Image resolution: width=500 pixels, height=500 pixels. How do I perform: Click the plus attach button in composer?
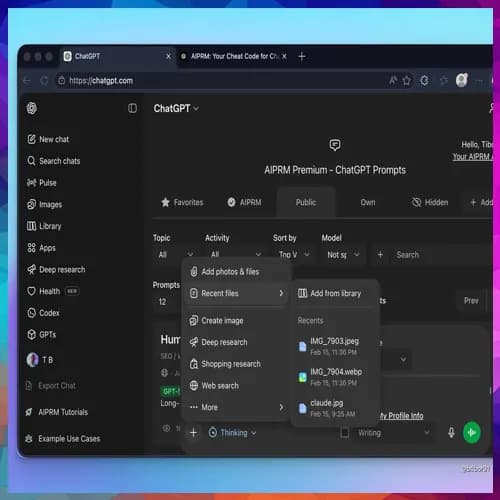(194, 433)
